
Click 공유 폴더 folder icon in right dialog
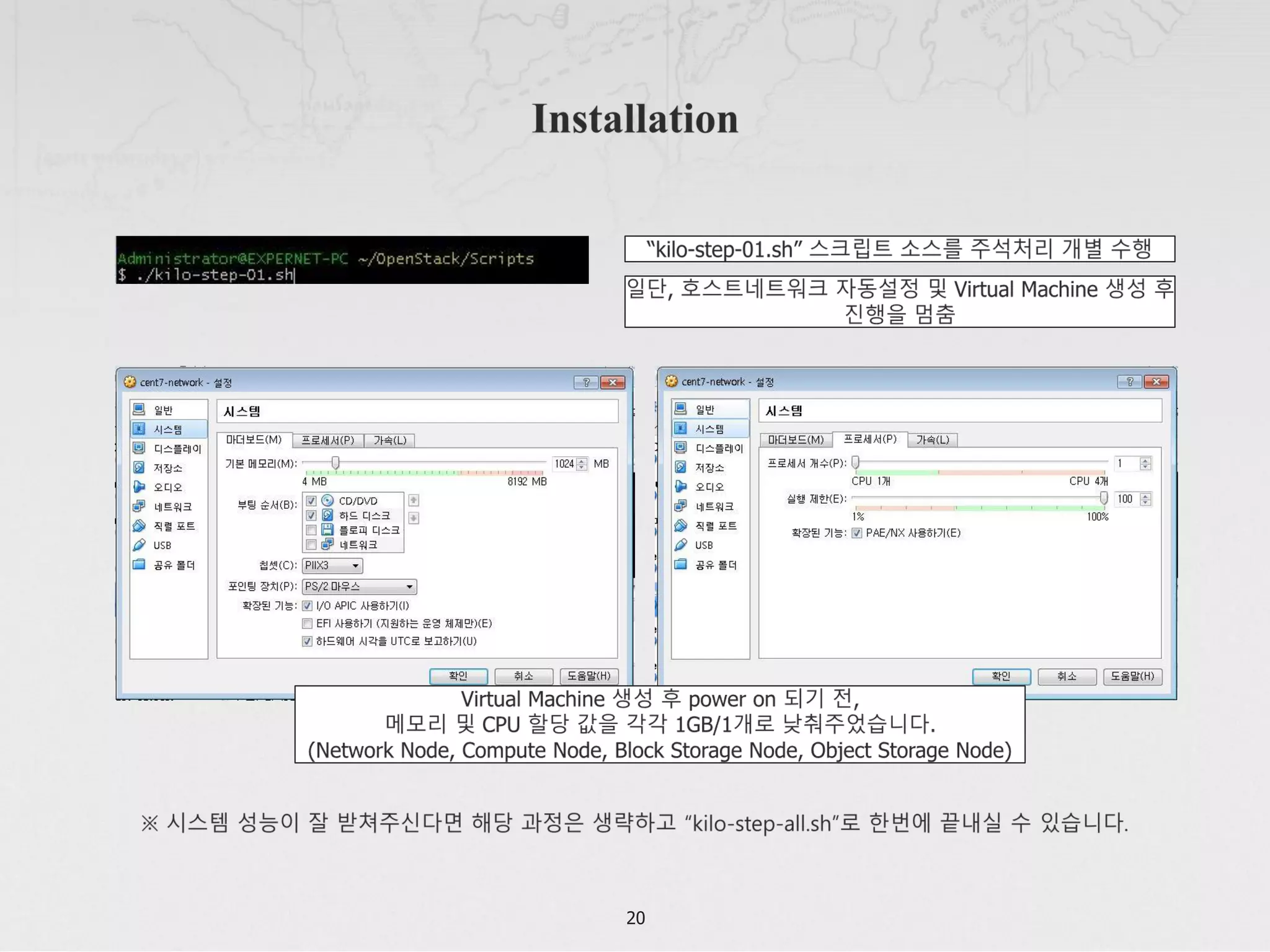(x=681, y=564)
